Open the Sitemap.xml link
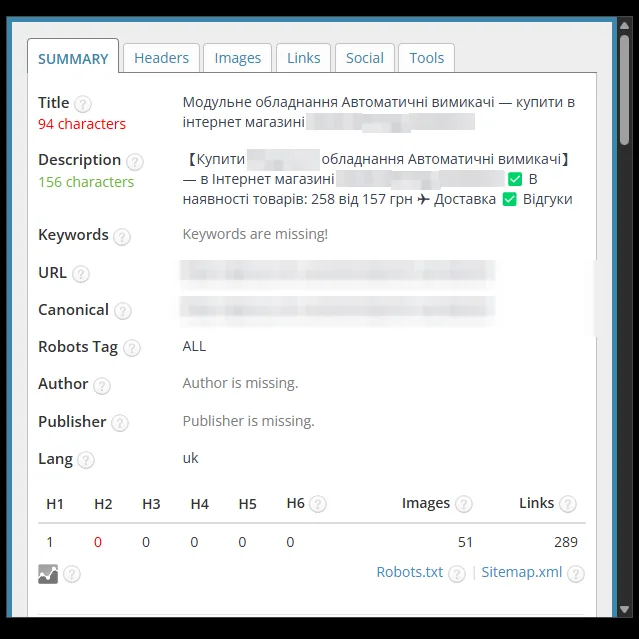 click(522, 572)
